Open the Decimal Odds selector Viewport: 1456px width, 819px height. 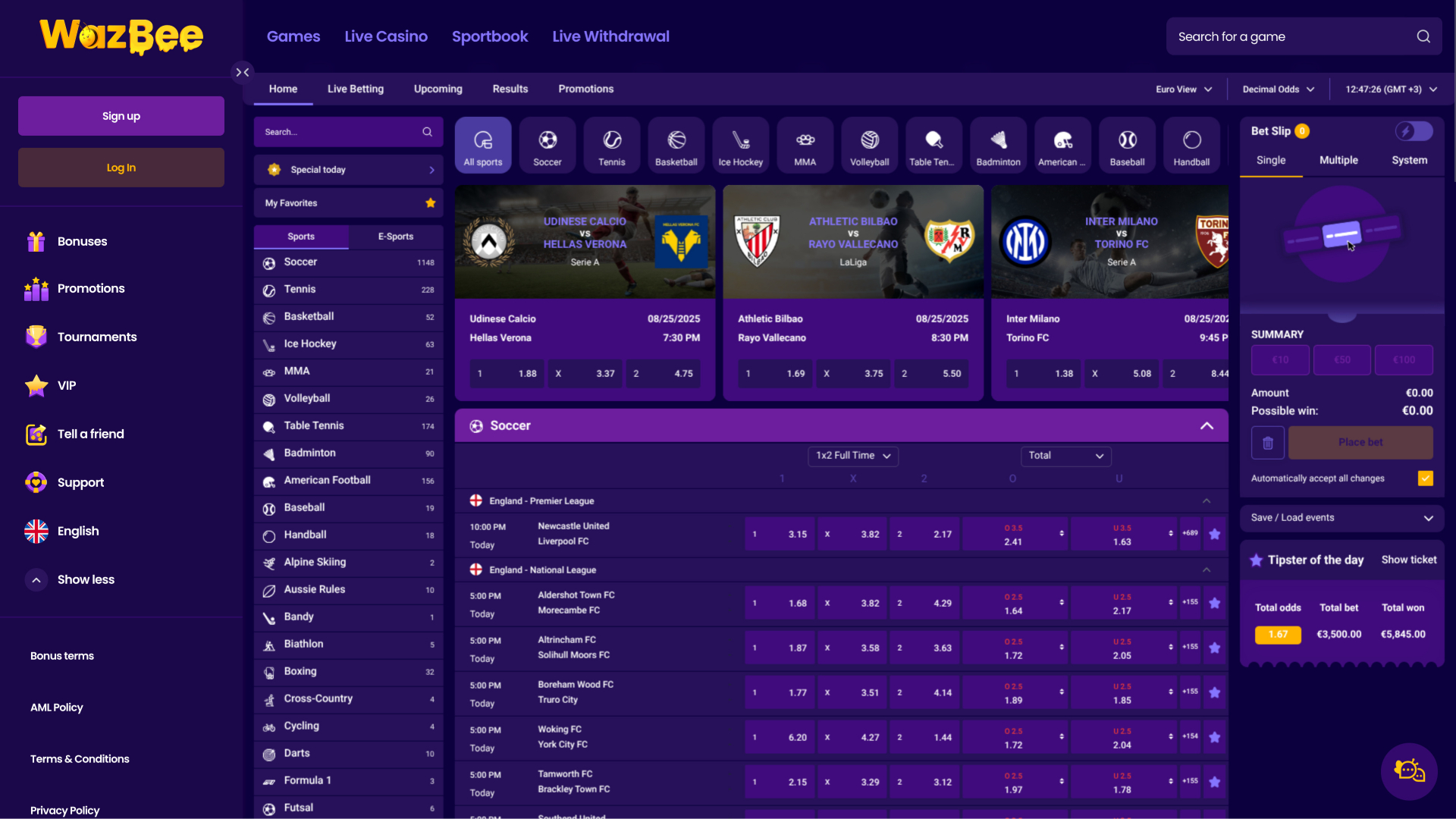tap(1276, 89)
